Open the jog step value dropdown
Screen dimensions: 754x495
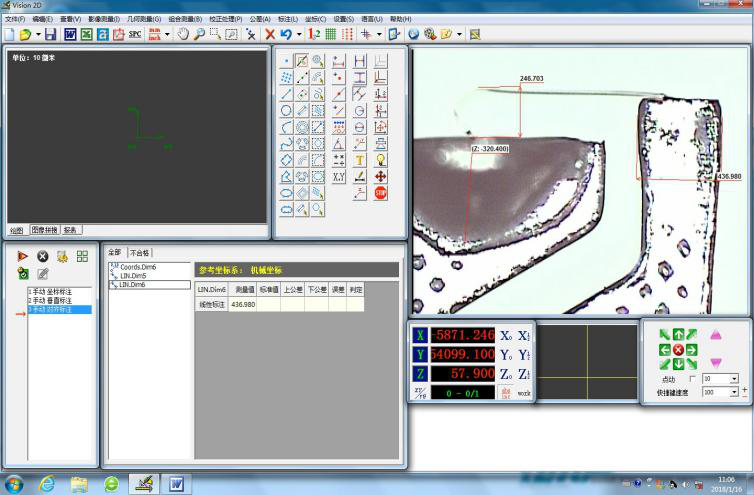[x=733, y=380]
